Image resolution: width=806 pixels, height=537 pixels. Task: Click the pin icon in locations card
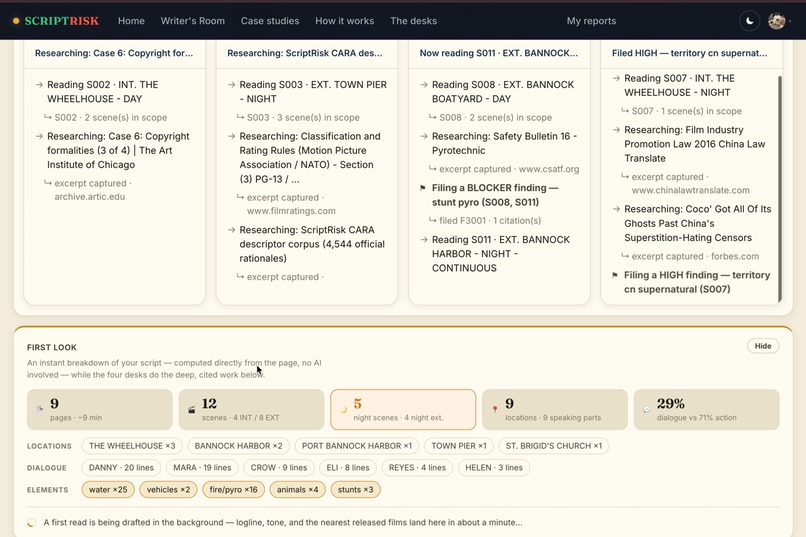click(x=495, y=409)
